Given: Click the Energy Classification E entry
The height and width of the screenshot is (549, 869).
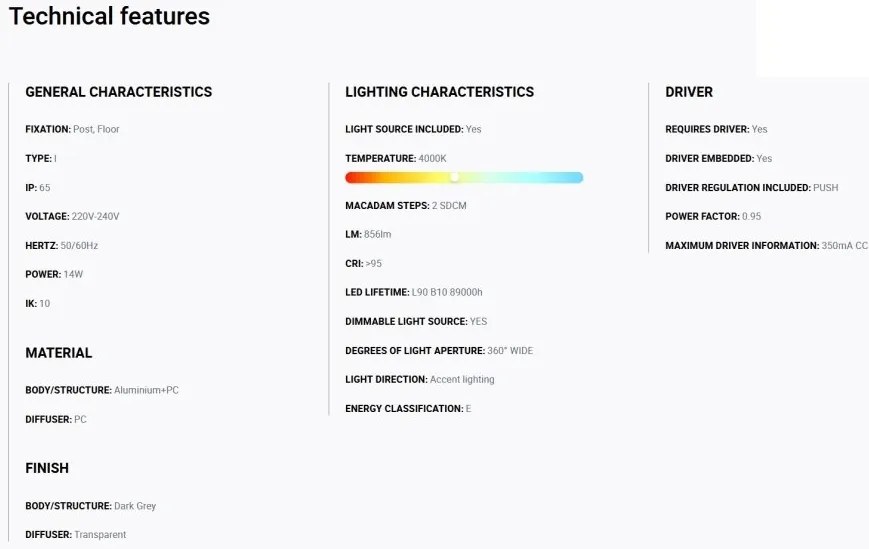Looking at the screenshot, I should tap(407, 408).
